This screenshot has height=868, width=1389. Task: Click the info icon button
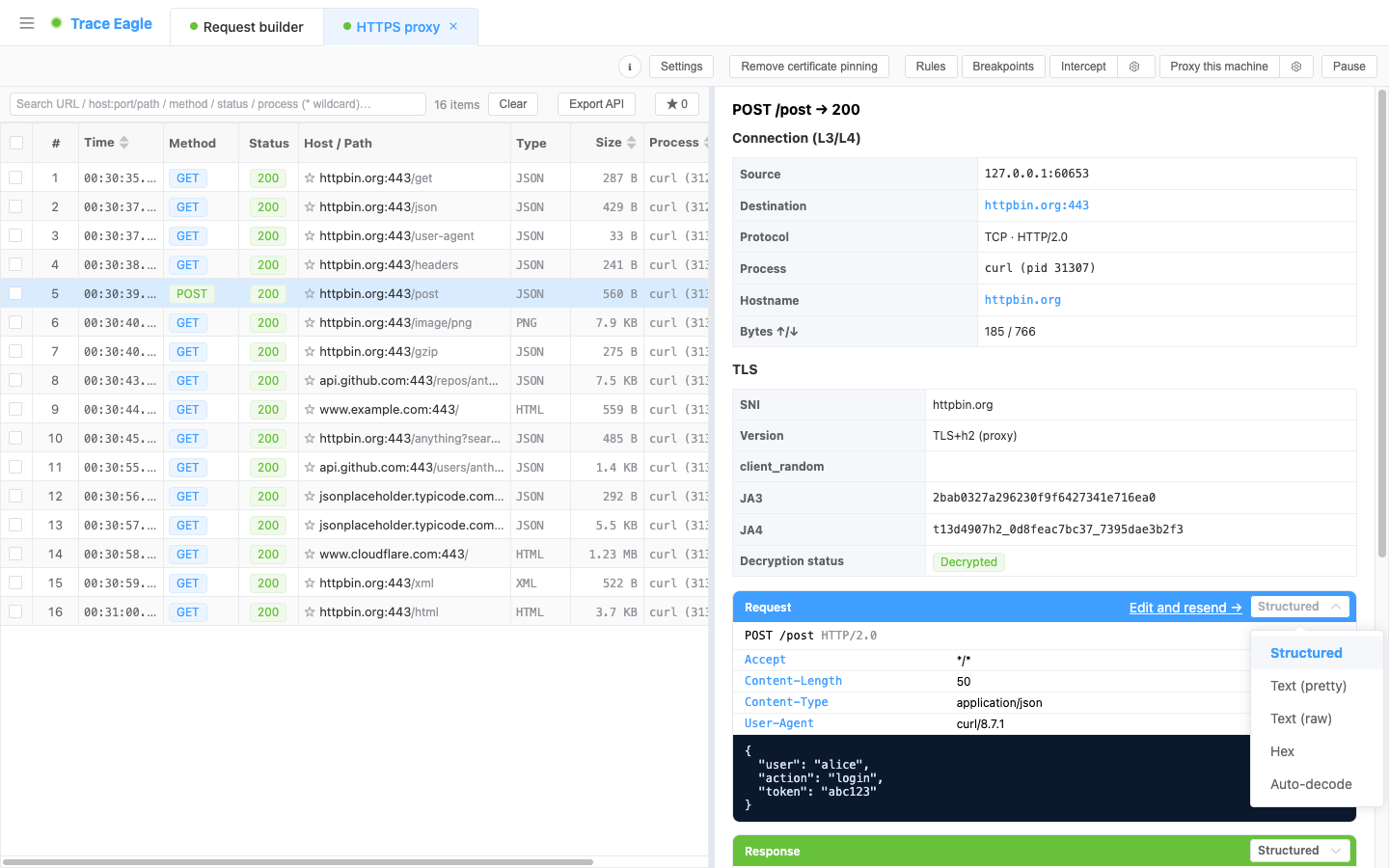(x=630, y=67)
